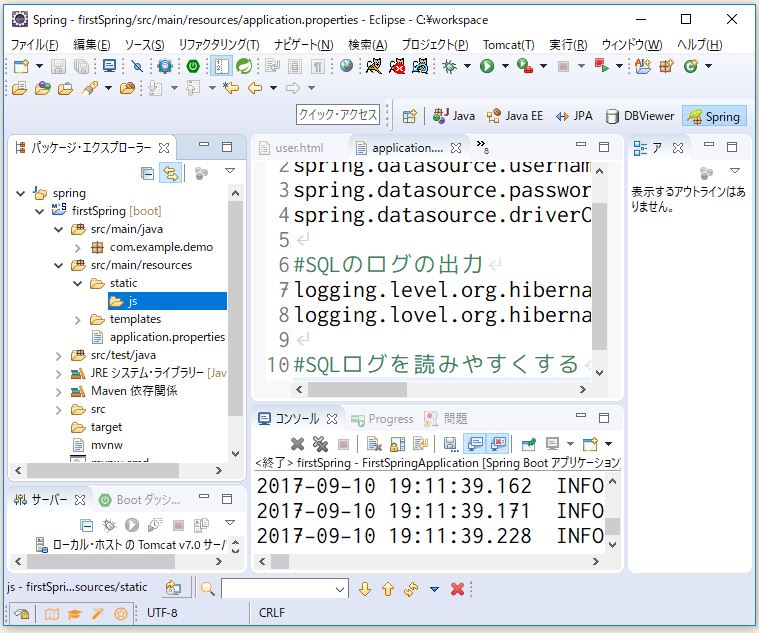The width and height of the screenshot is (759, 633).
Task: Click the Start server icon in Servers view
Action: point(132,525)
